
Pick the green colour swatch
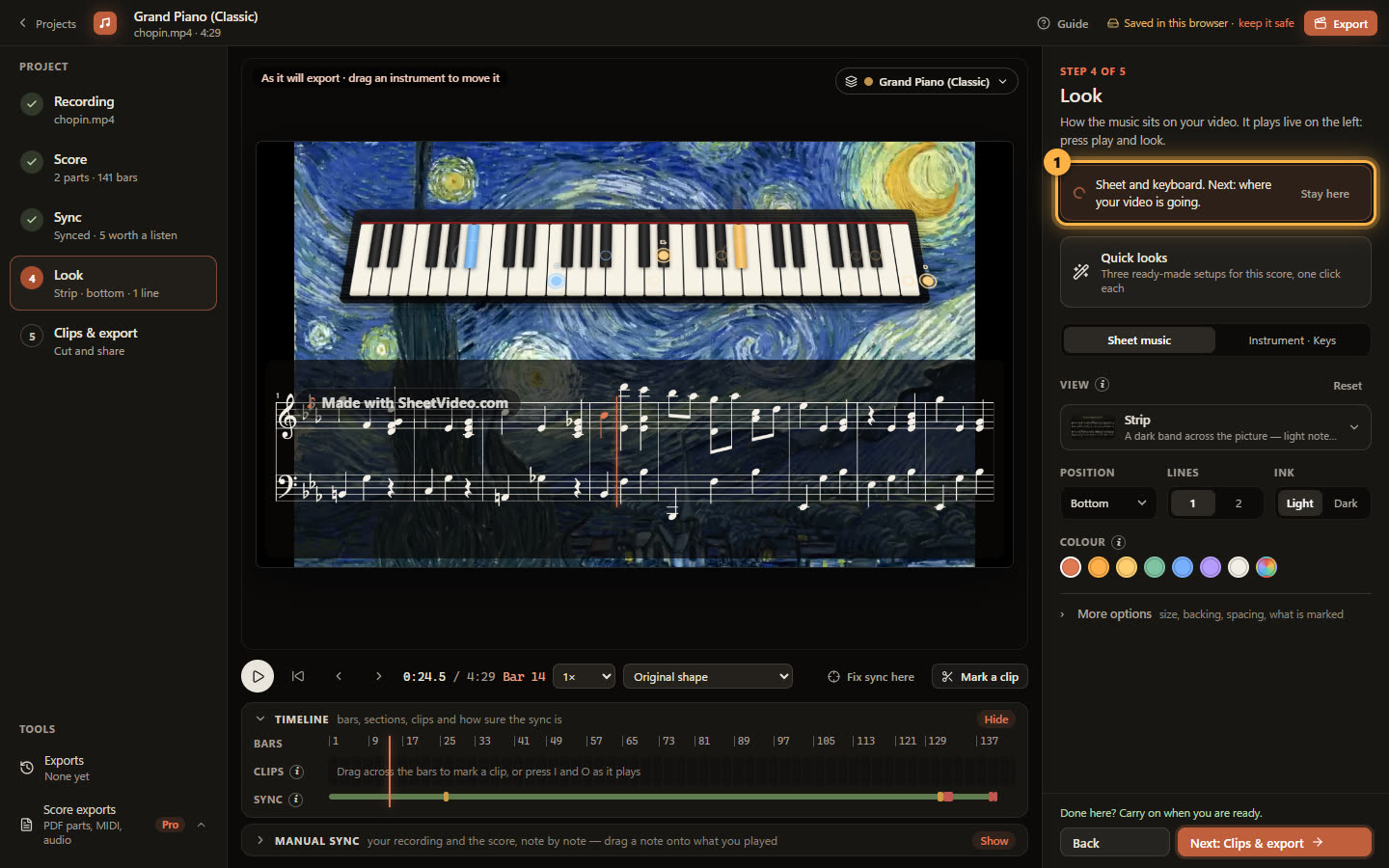coord(1155,567)
